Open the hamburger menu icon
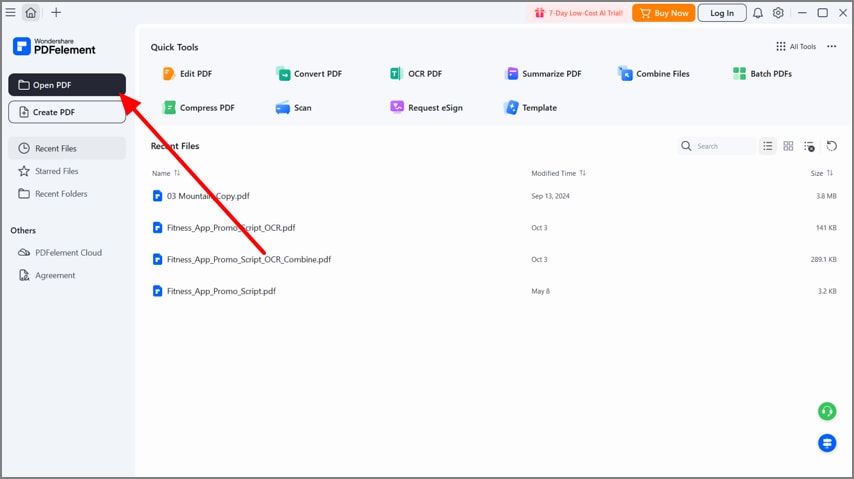Image resolution: width=854 pixels, height=479 pixels. point(10,13)
